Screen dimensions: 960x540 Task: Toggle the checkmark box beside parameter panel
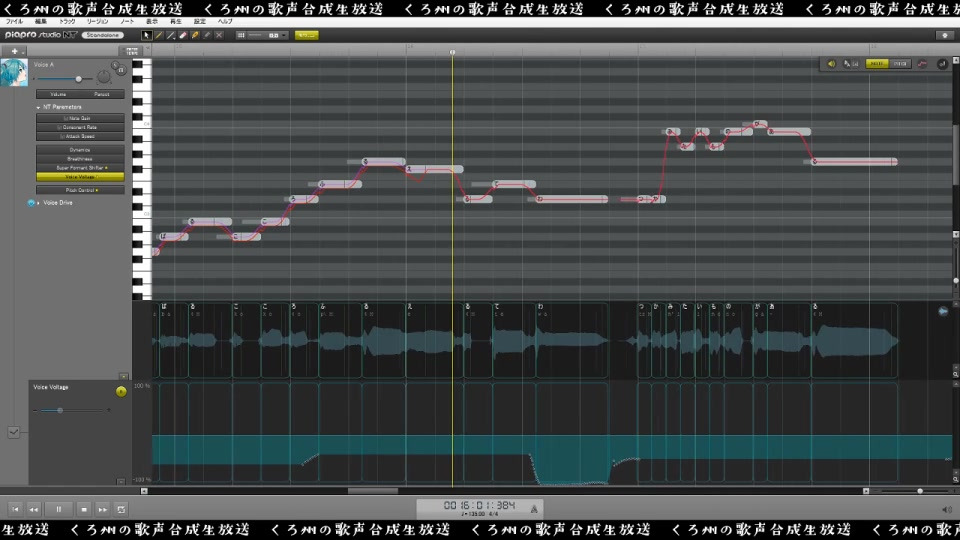13,432
